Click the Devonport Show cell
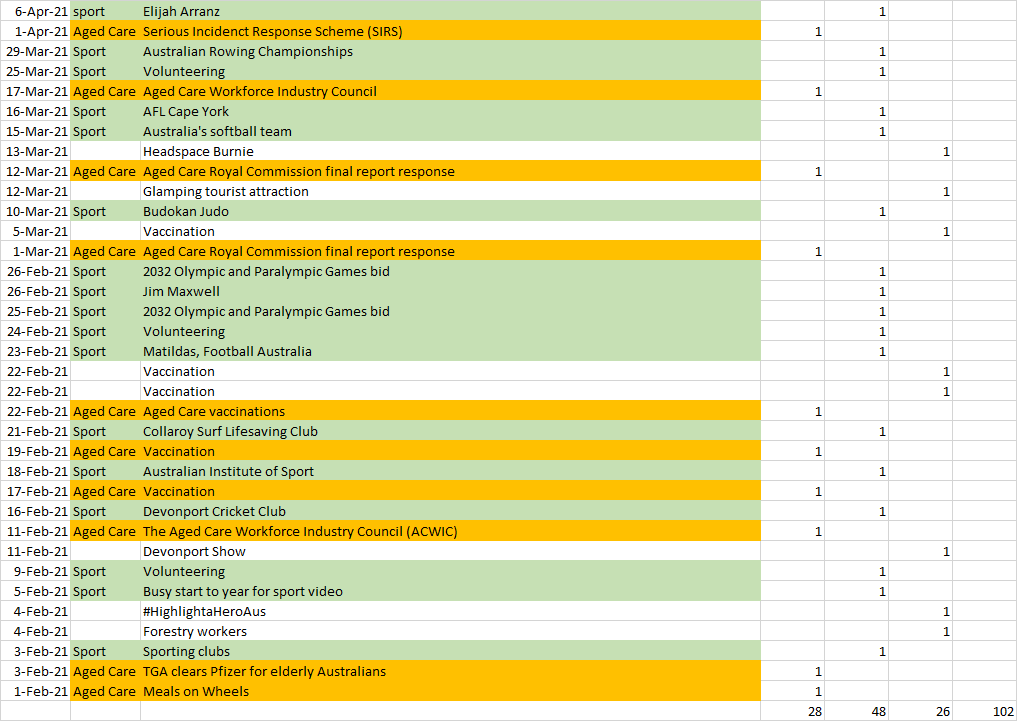 pos(450,552)
